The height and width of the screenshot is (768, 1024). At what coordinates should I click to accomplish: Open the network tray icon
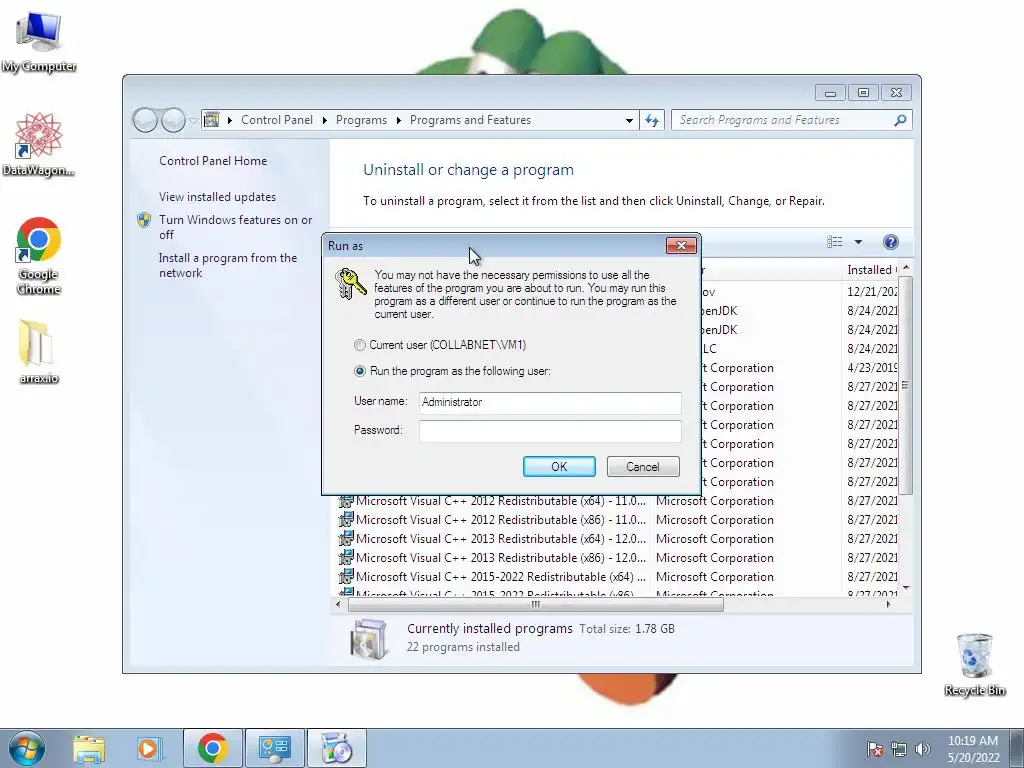point(899,749)
